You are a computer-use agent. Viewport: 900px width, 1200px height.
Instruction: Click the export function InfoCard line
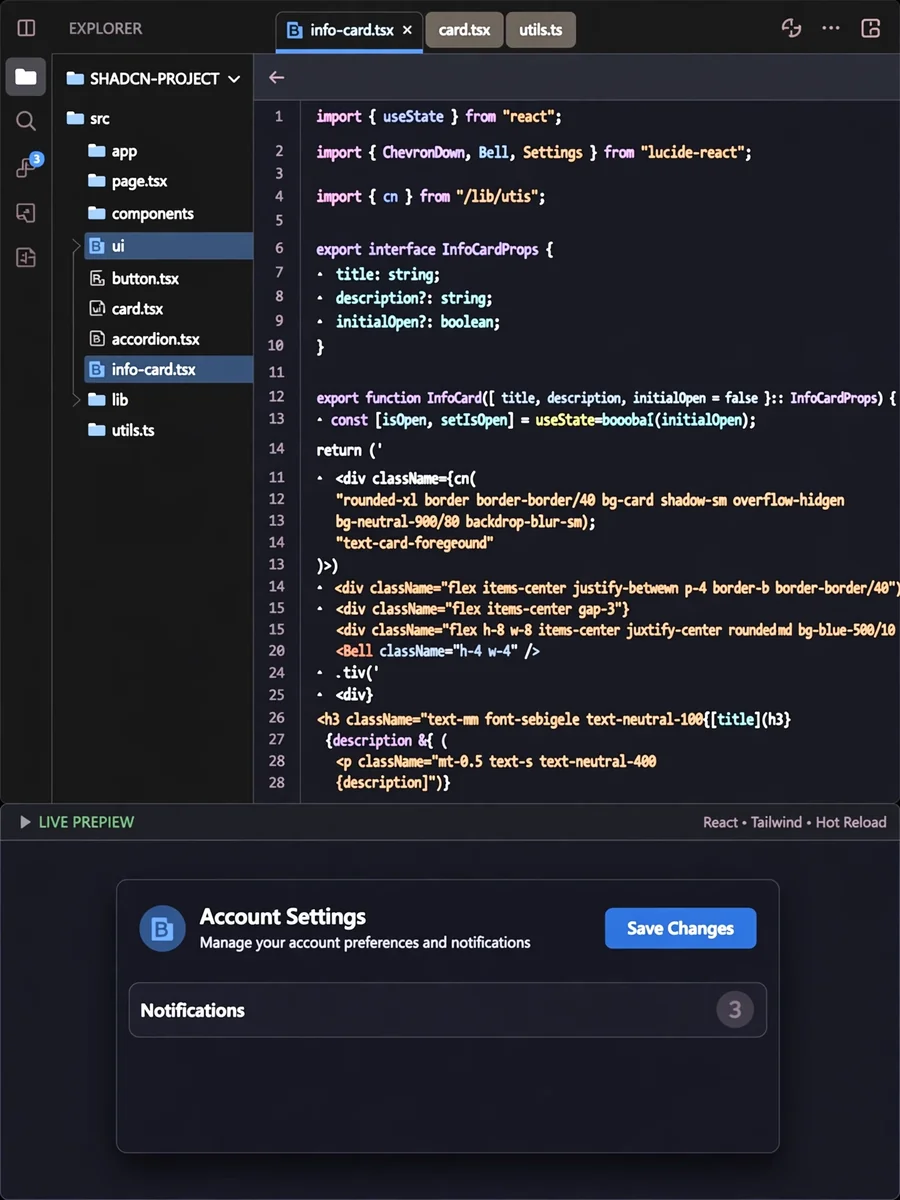coord(606,398)
